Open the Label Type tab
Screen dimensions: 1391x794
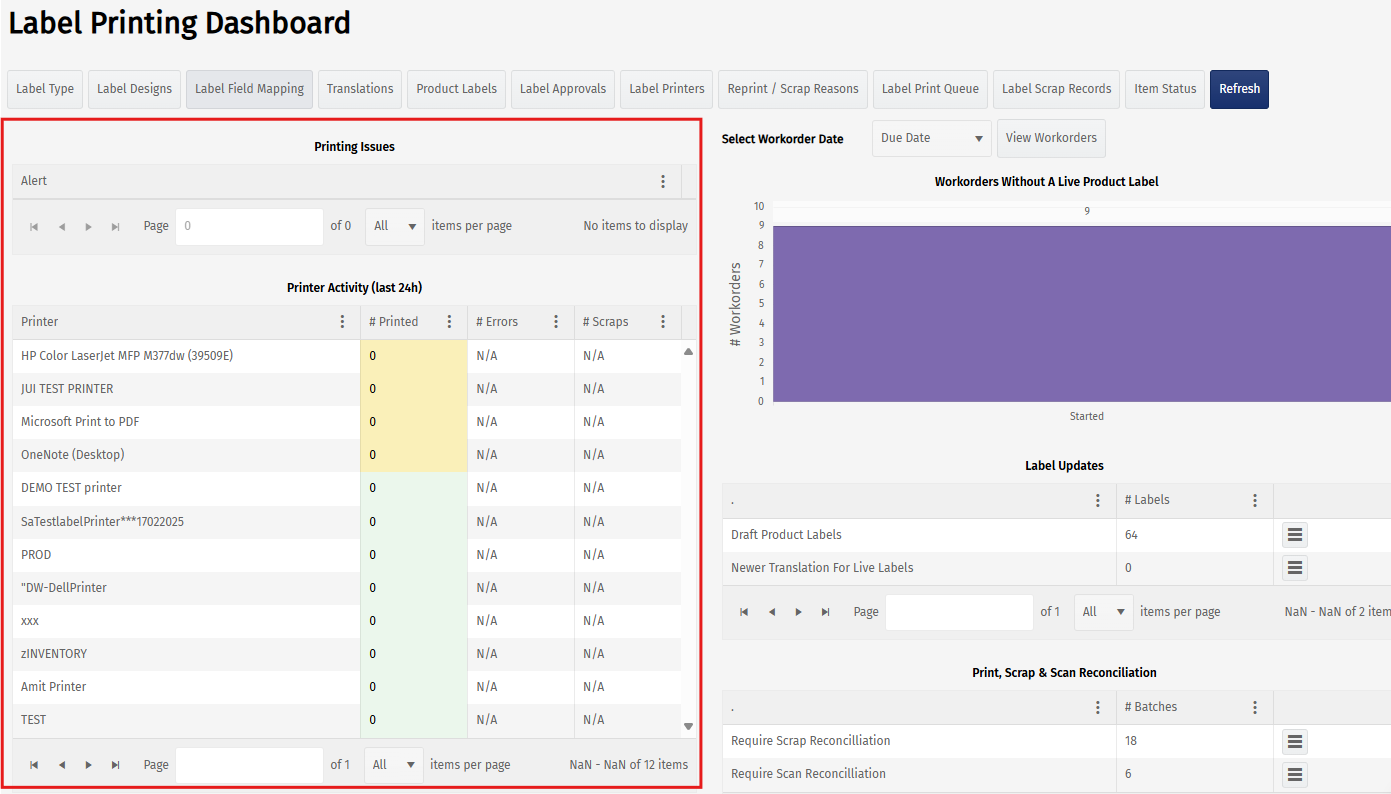[x=45, y=89]
